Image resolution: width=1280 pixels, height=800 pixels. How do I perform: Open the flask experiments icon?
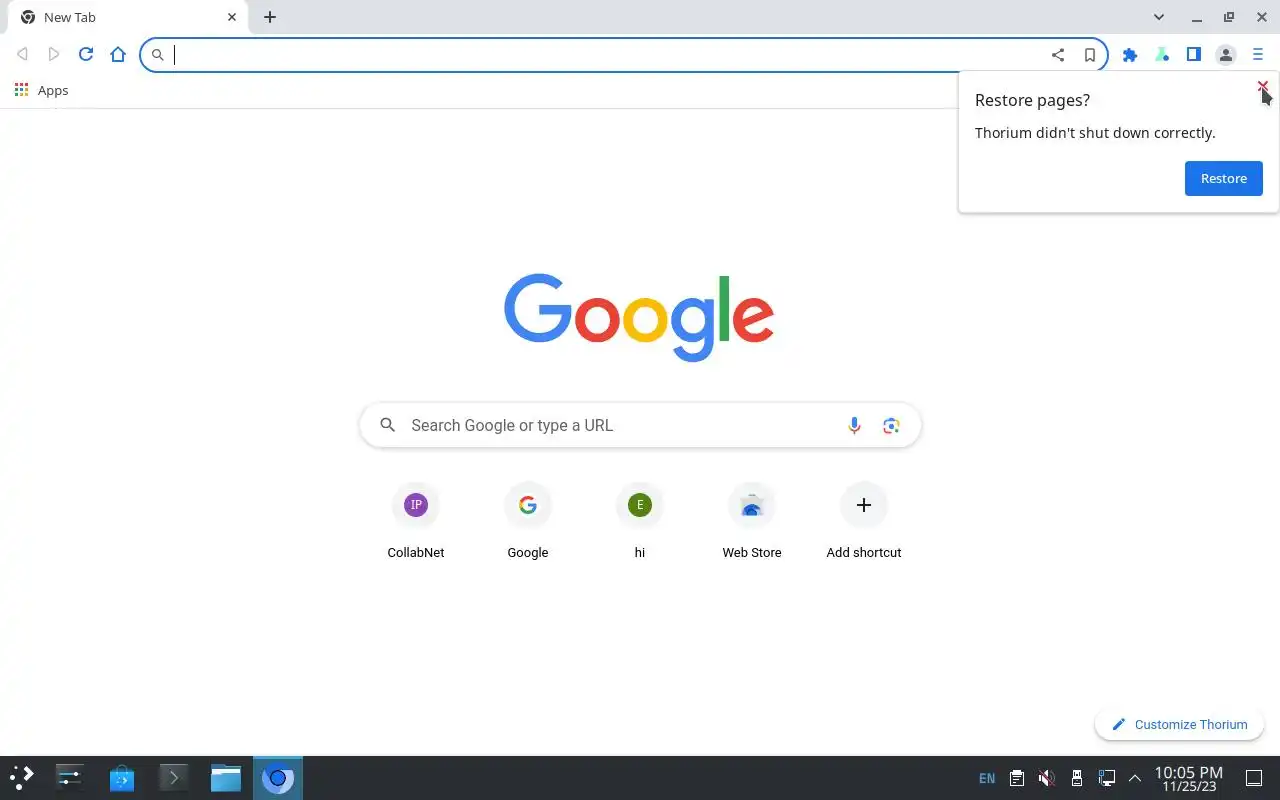point(1162,55)
